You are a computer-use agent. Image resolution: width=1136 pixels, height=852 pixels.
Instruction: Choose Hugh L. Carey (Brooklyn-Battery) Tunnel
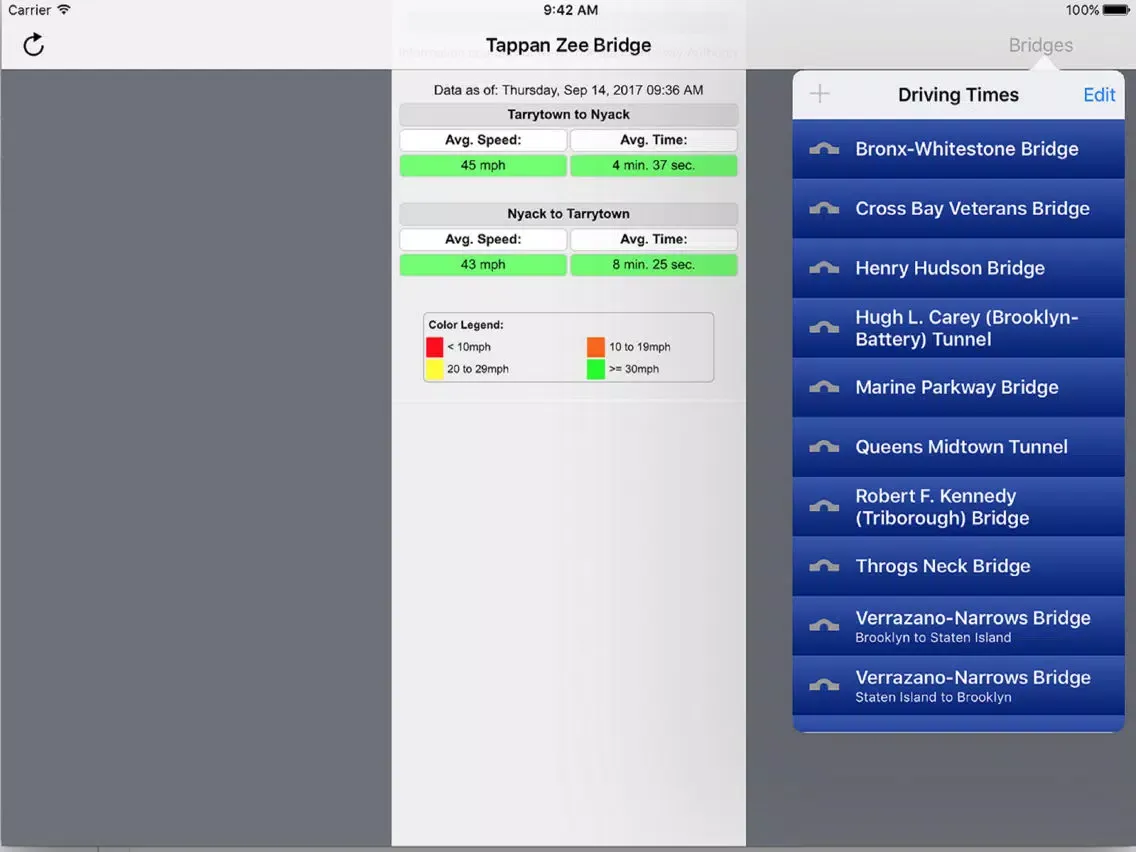(958, 327)
